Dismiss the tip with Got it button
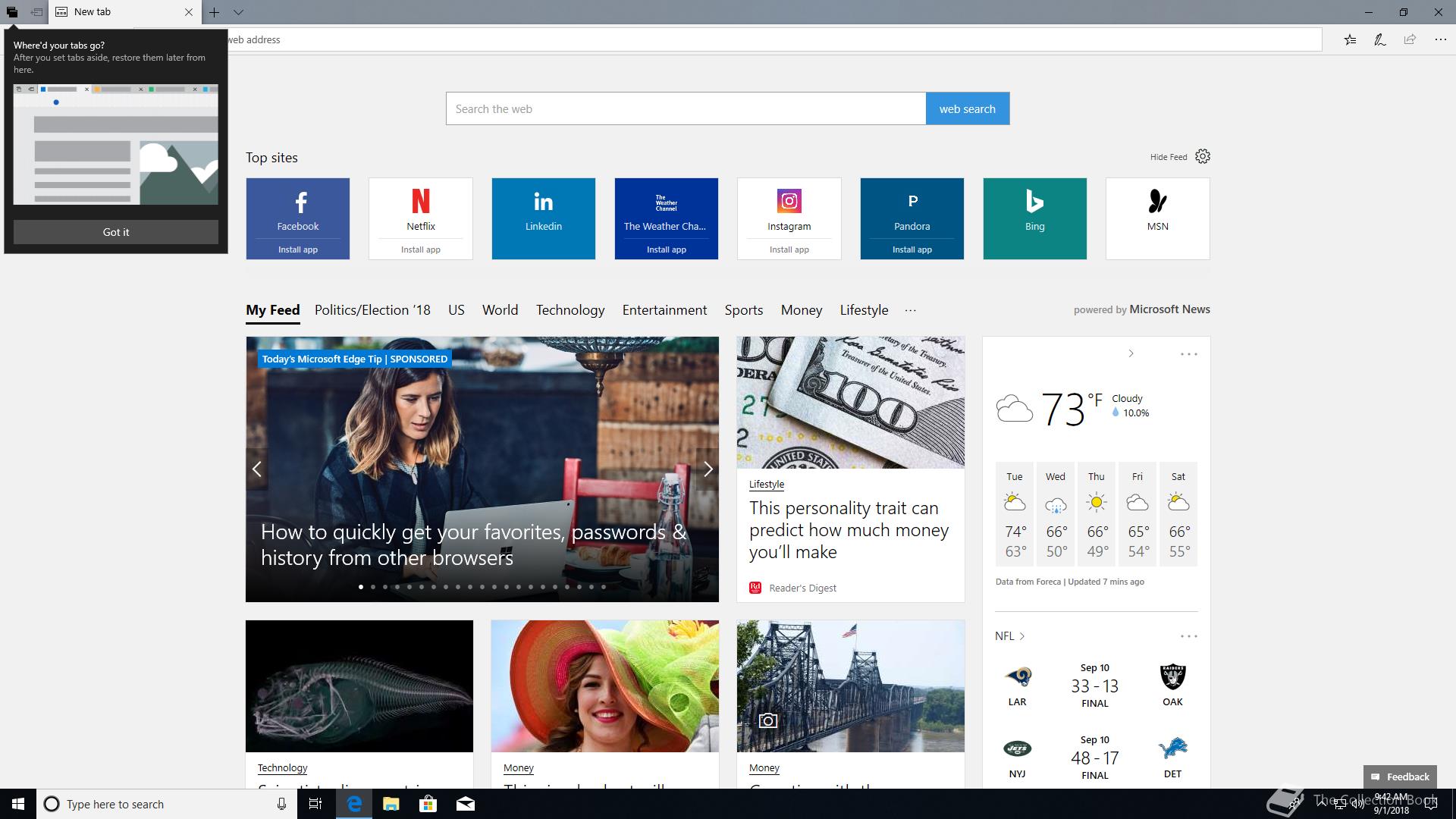The height and width of the screenshot is (819, 1456). coord(116,232)
